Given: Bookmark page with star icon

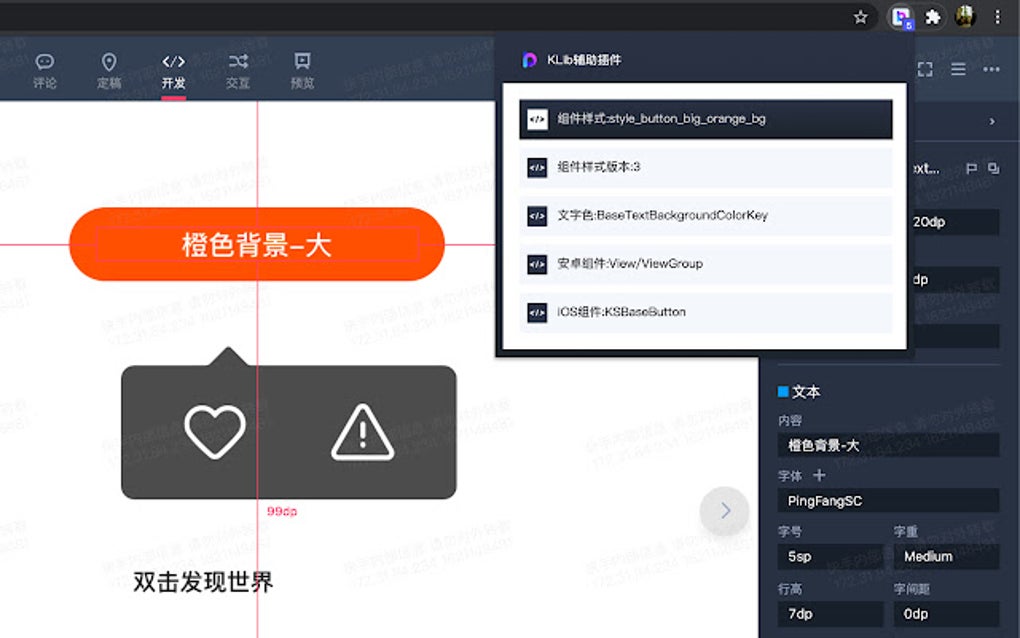Looking at the screenshot, I should (861, 17).
